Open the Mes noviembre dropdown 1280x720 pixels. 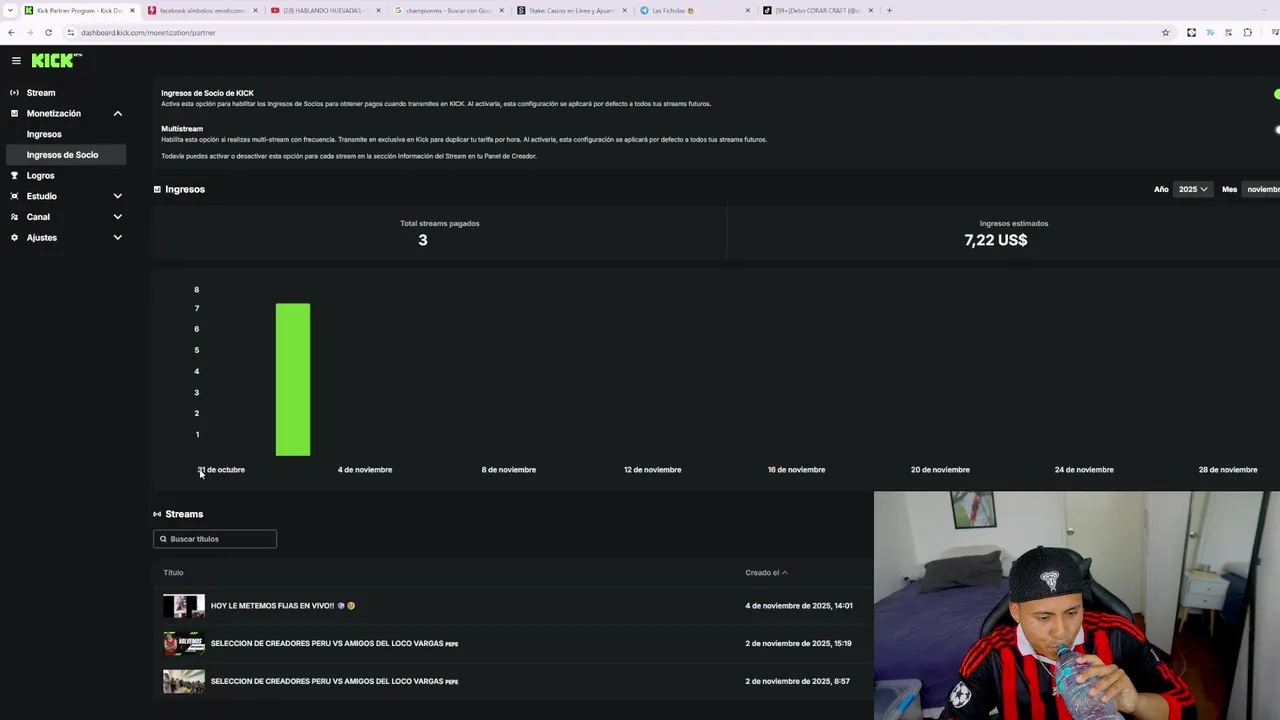click(1261, 189)
